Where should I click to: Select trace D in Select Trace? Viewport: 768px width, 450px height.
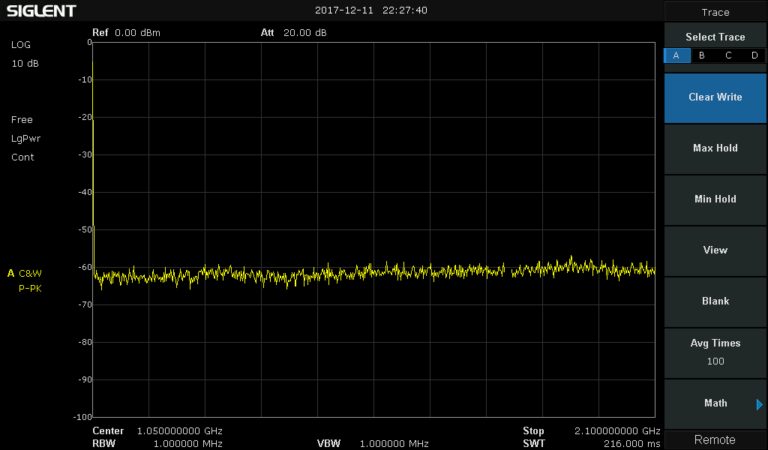click(x=754, y=56)
